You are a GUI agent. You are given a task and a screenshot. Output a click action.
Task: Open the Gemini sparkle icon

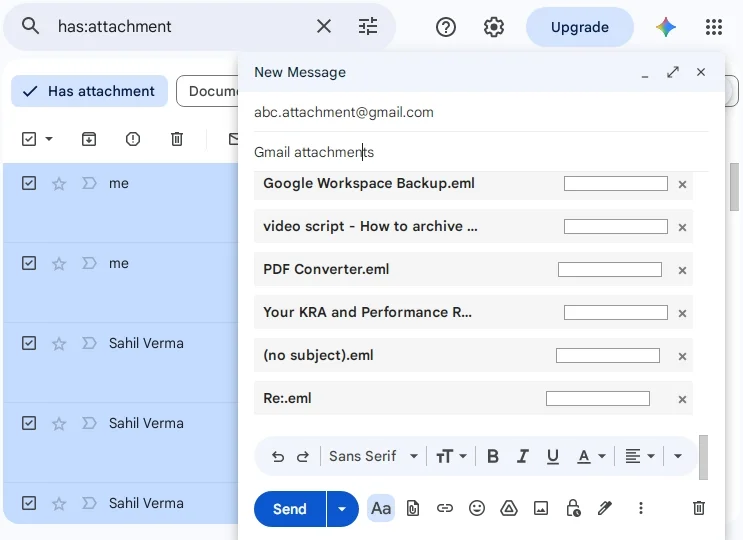[x=666, y=27]
